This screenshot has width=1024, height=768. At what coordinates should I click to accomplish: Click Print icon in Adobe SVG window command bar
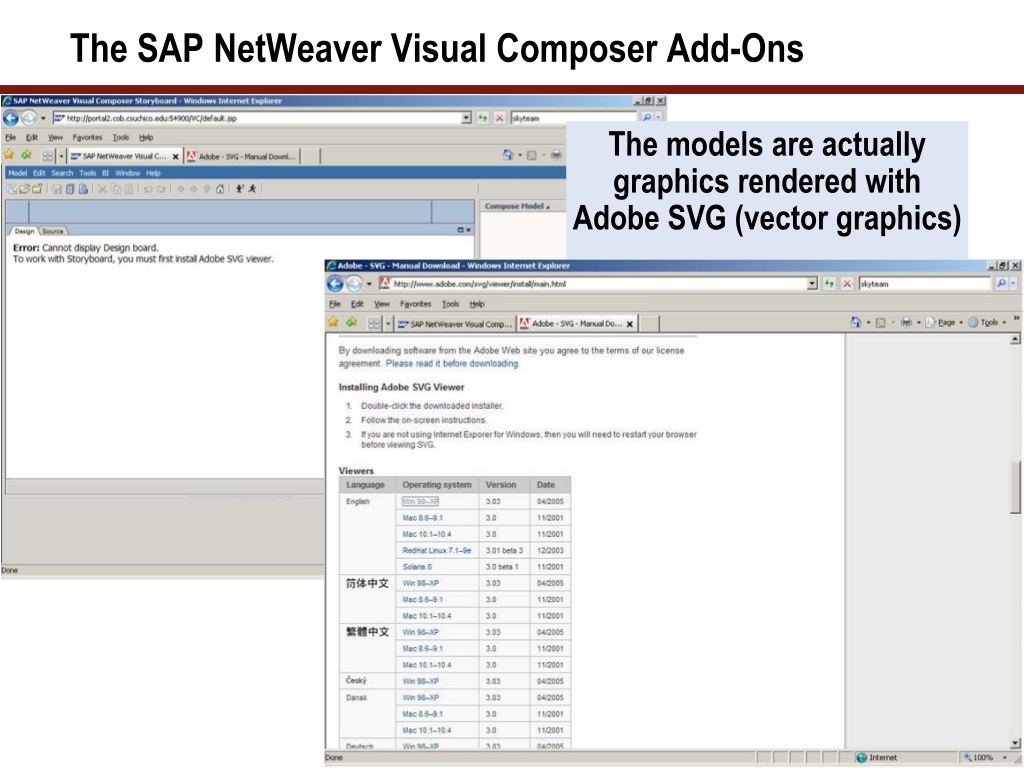pyautogui.click(x=906, y=322)
